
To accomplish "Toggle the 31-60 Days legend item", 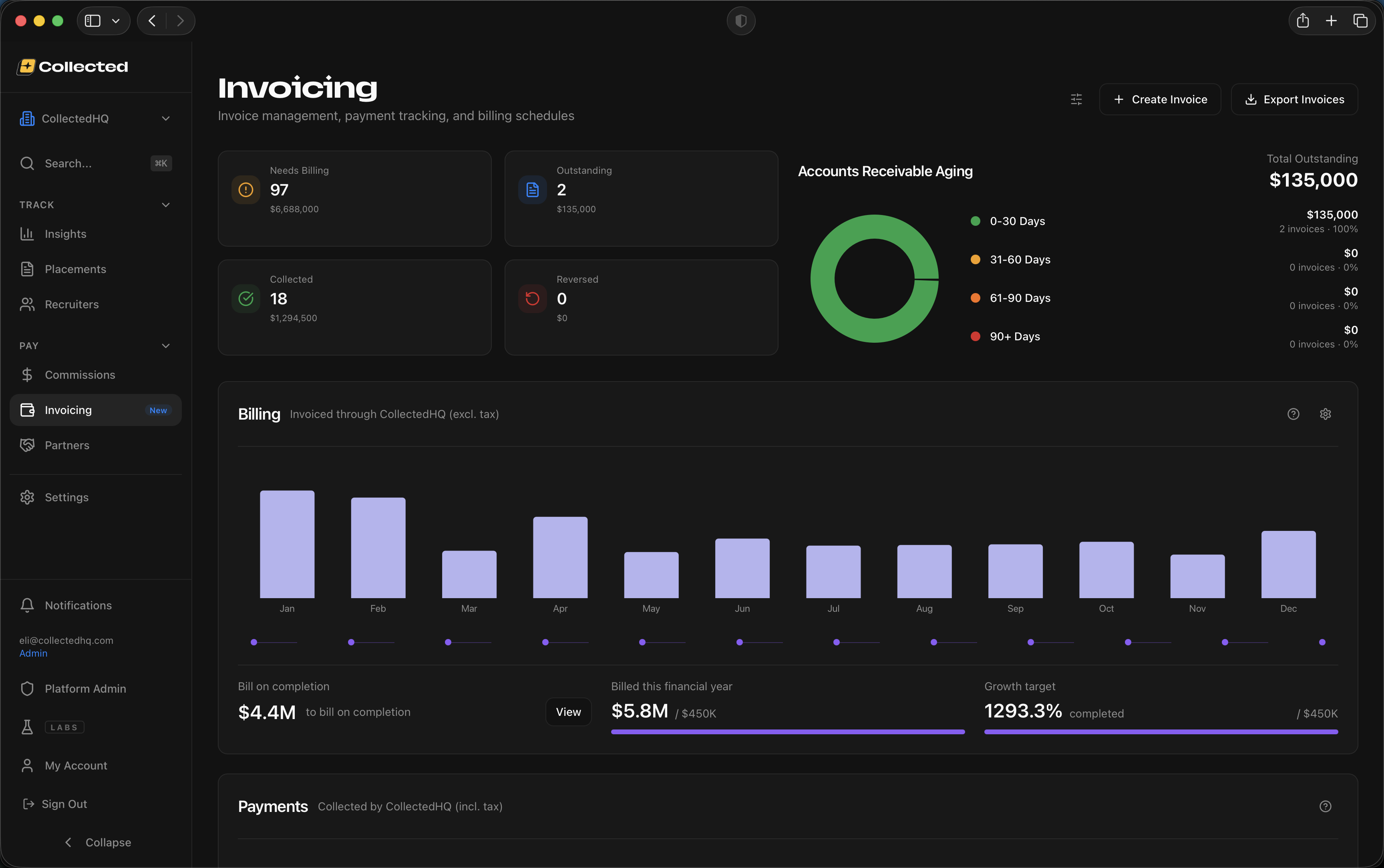I will tap(1020, 259).
